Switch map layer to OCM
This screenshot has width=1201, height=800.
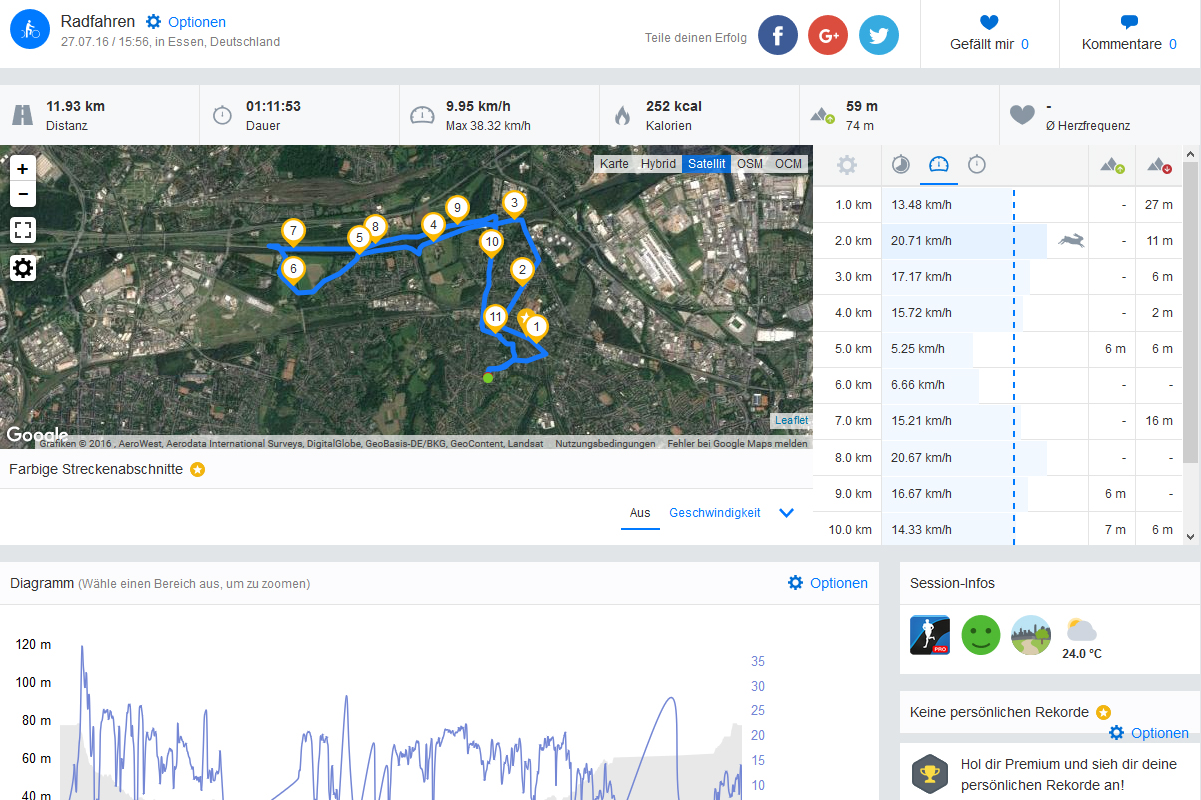(788, 164)
